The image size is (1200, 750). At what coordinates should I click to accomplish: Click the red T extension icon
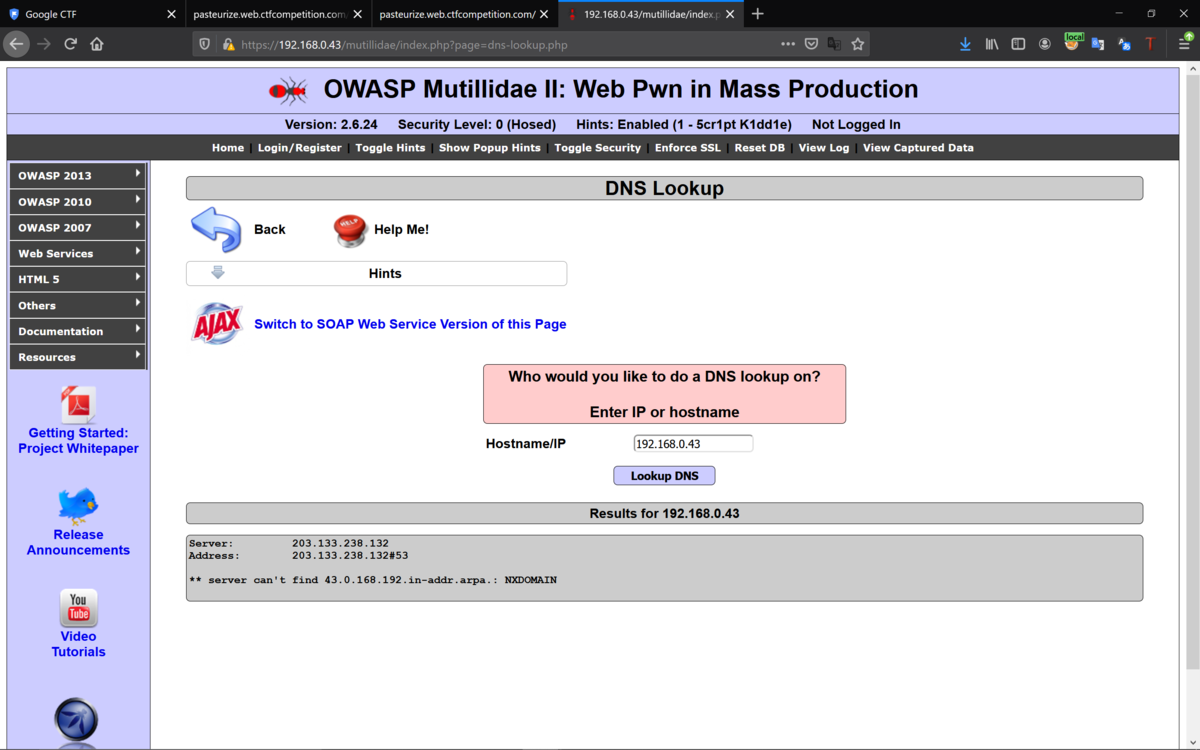coord(1150,44)
